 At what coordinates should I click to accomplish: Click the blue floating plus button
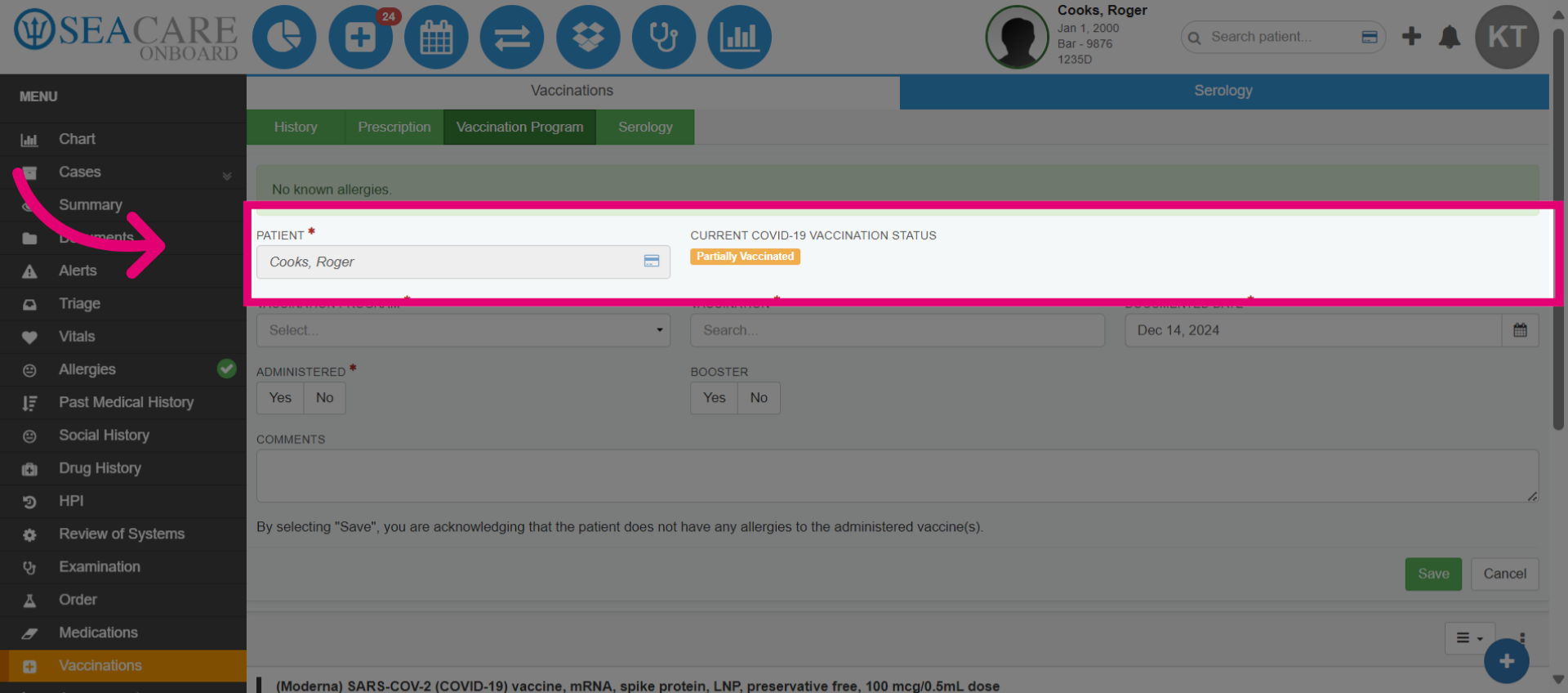pyautogui.click(x=1507, y=661)
